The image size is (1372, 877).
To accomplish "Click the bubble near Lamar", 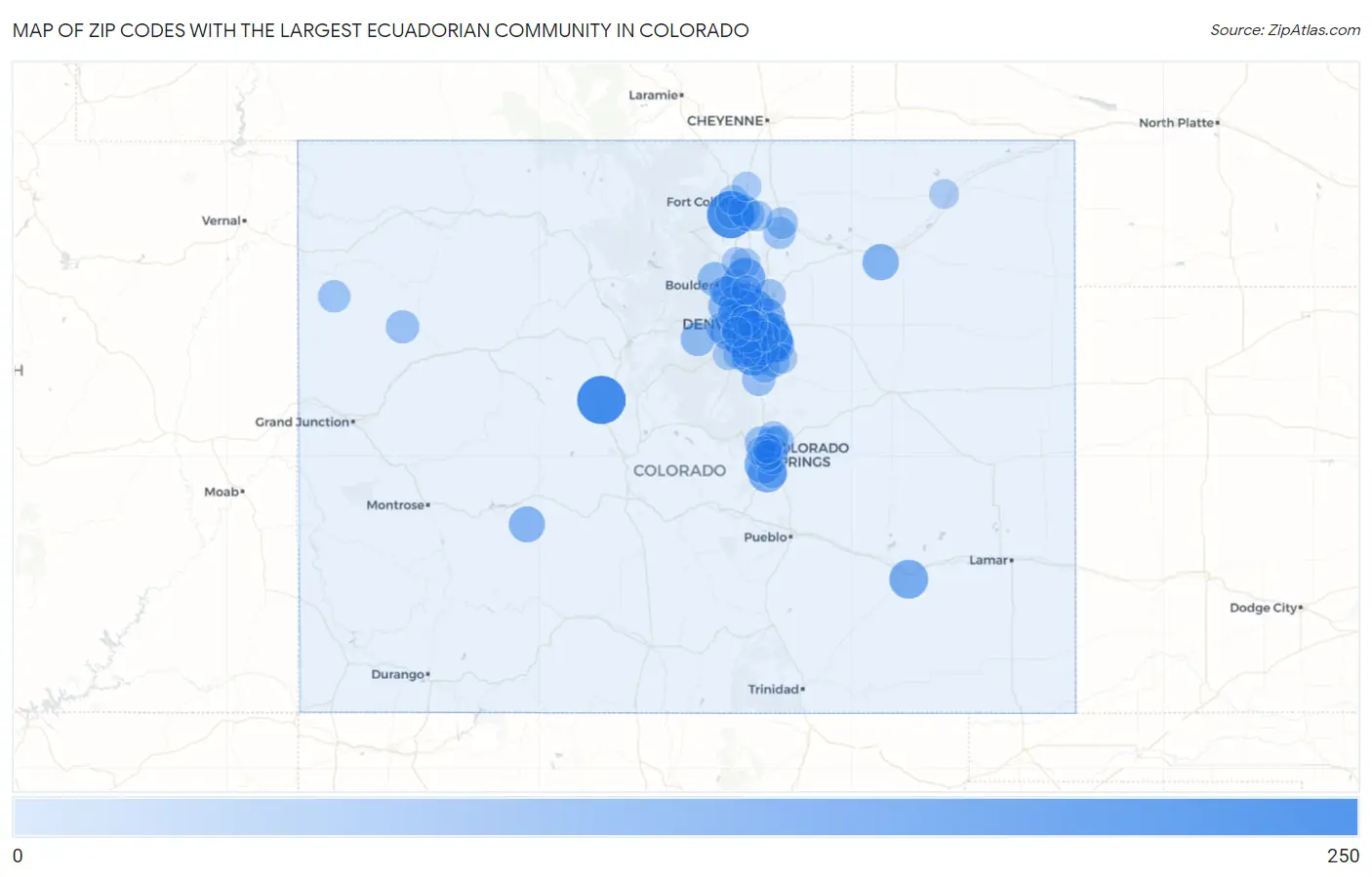I will point(908,579).
